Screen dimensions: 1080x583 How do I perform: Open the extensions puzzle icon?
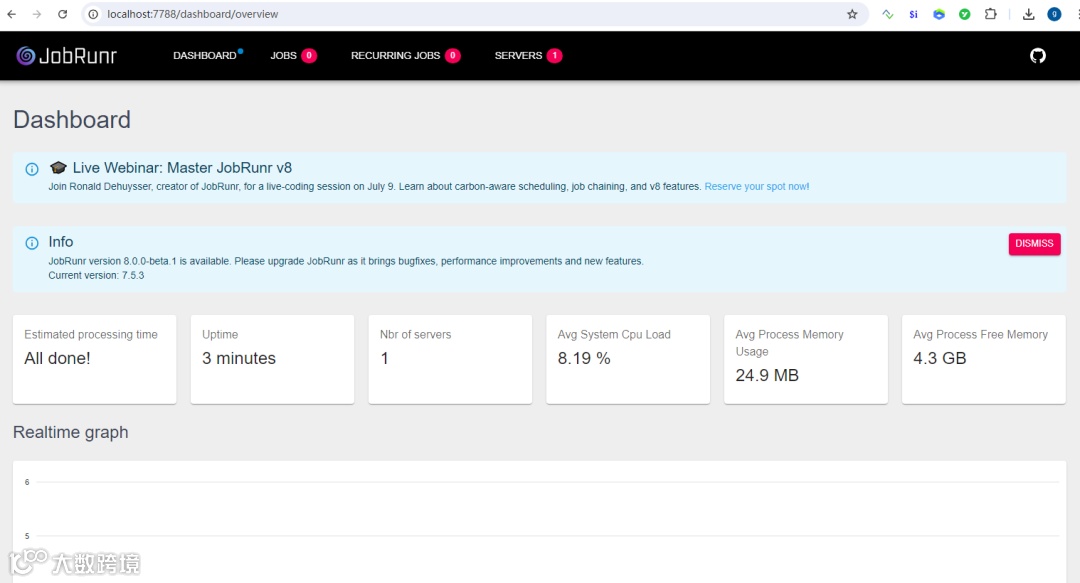point(990,14)
